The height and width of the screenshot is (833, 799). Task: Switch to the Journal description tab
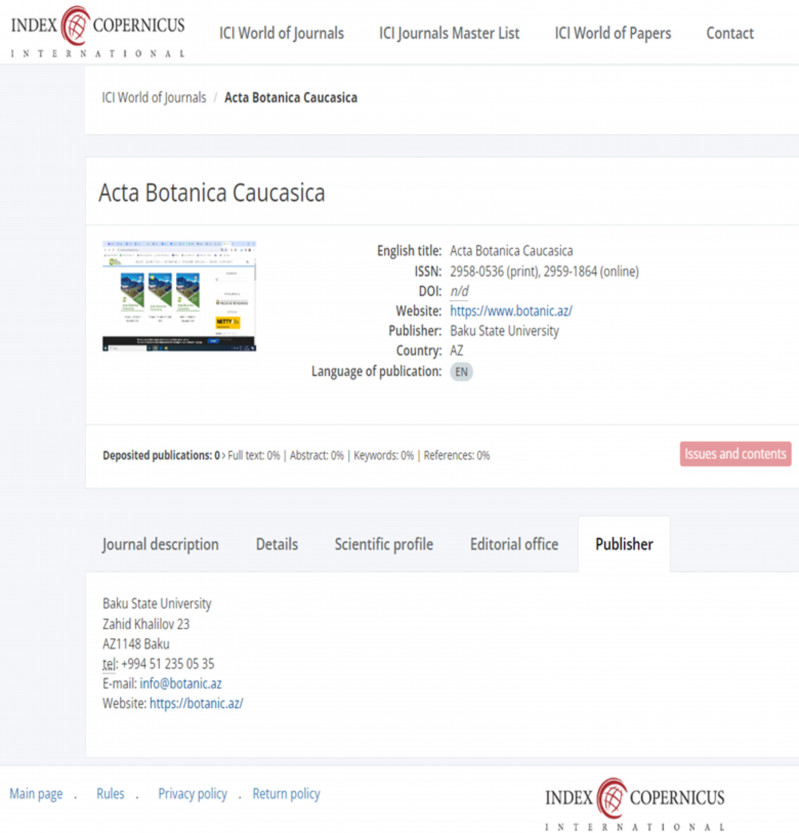click(x=160, y=544)
